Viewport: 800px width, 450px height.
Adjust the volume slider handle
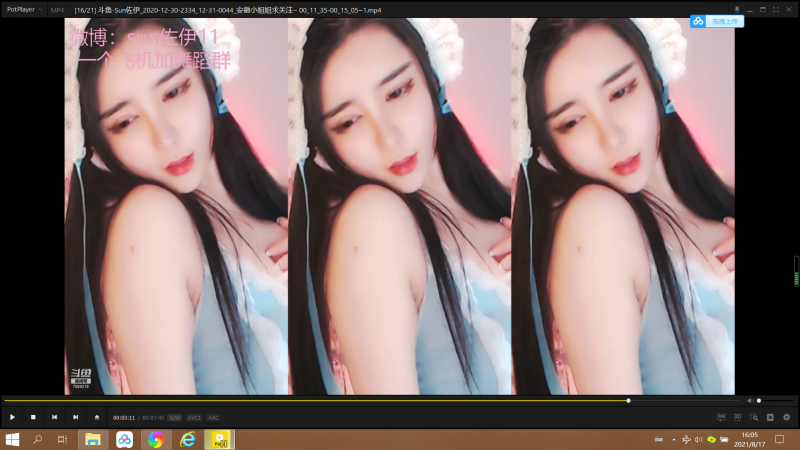pos(759,401)
